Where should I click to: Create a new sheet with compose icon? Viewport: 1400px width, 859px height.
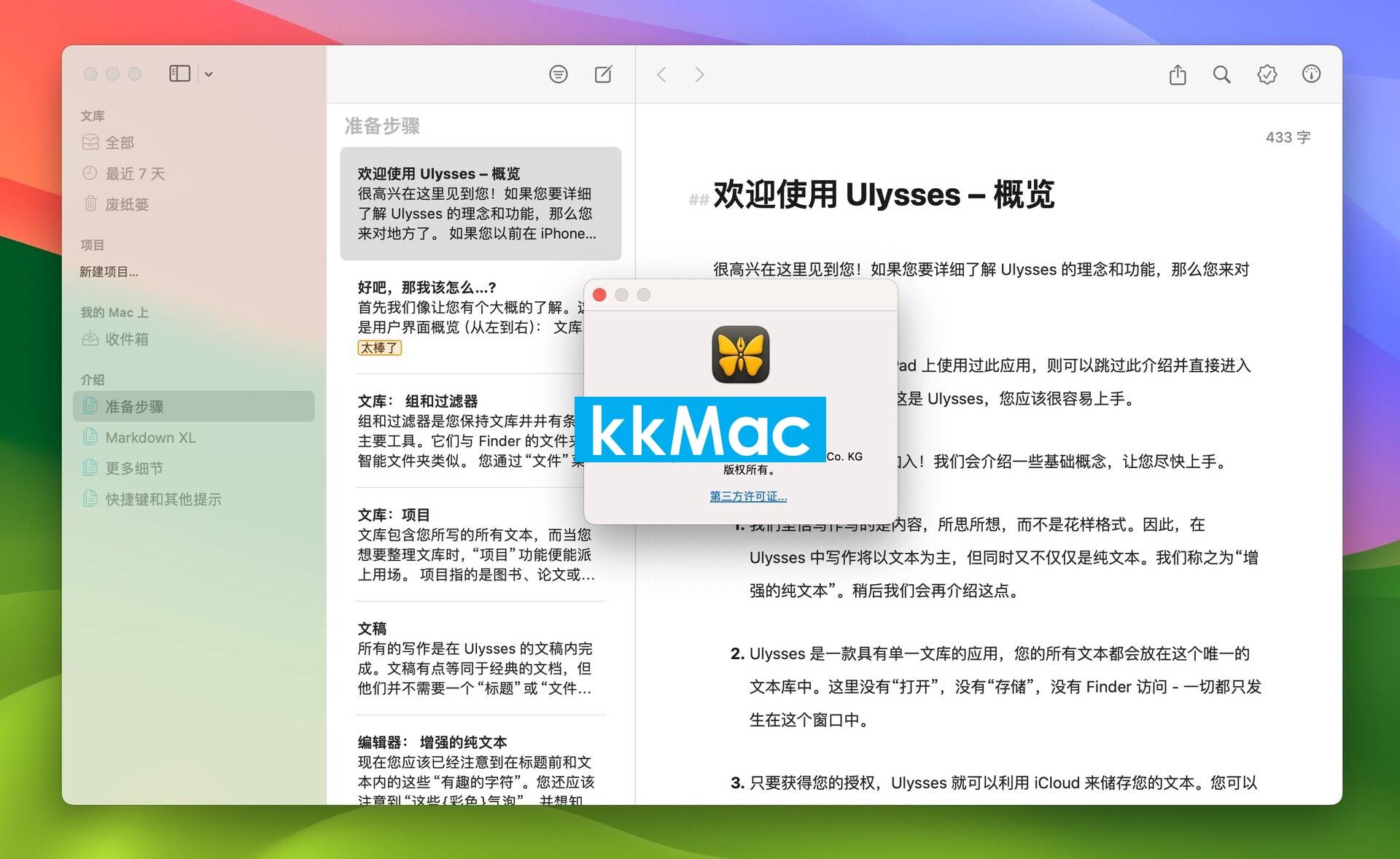604,74
